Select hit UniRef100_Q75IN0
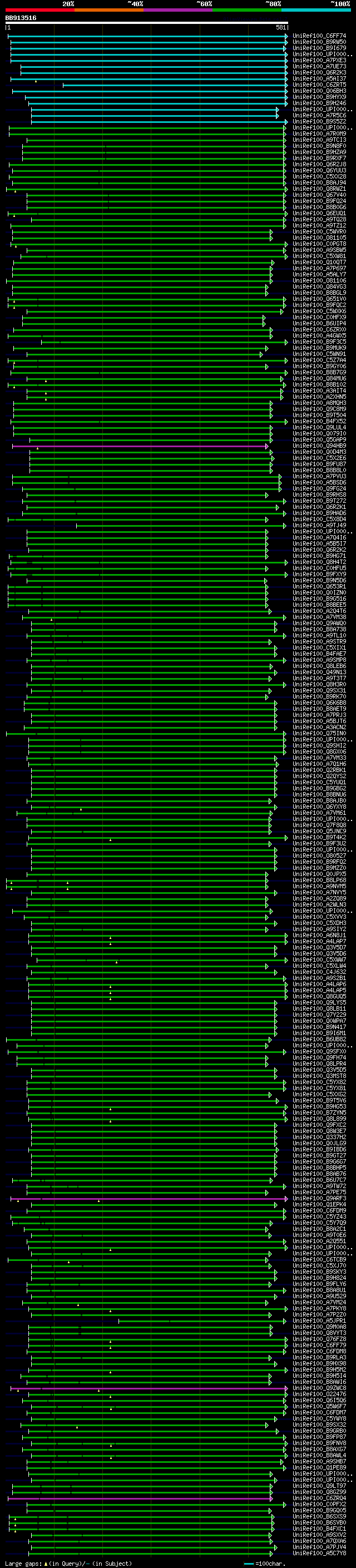Image resolution: width=356 pixels, height=1568 pixels. (319, 734)
